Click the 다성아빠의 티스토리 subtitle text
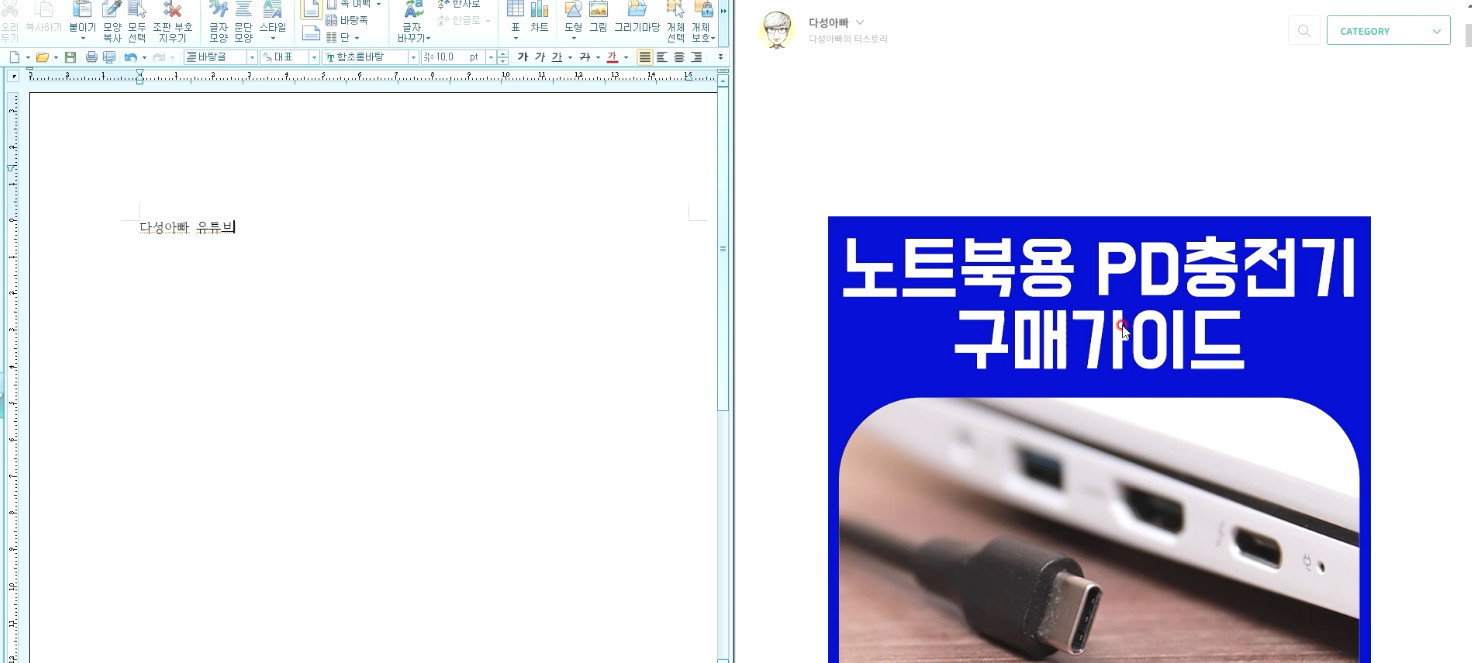The width and height of the screenshot is (1472, 663). click(x=848, y=39)
